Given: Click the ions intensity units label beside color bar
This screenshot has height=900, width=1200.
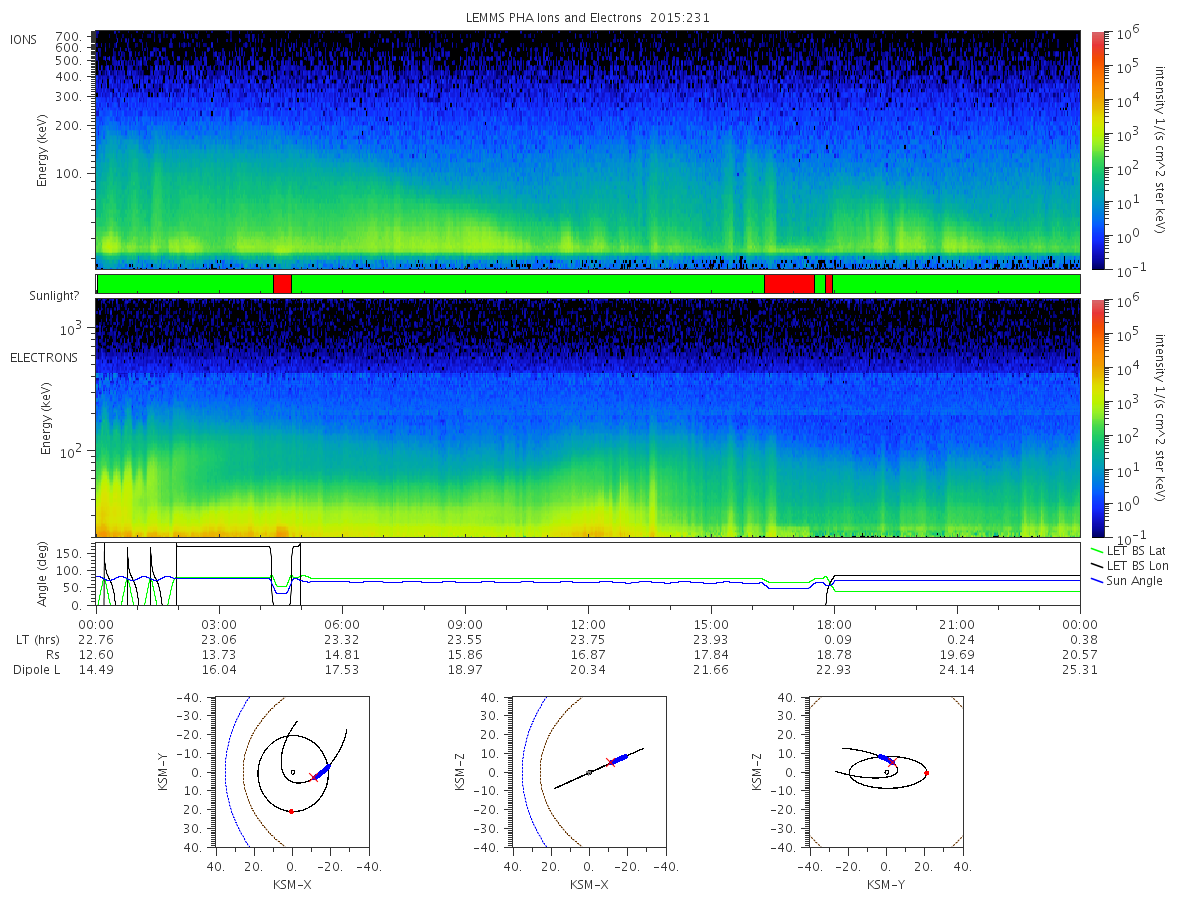Looking at the screenshot, I should point(1160,150).
